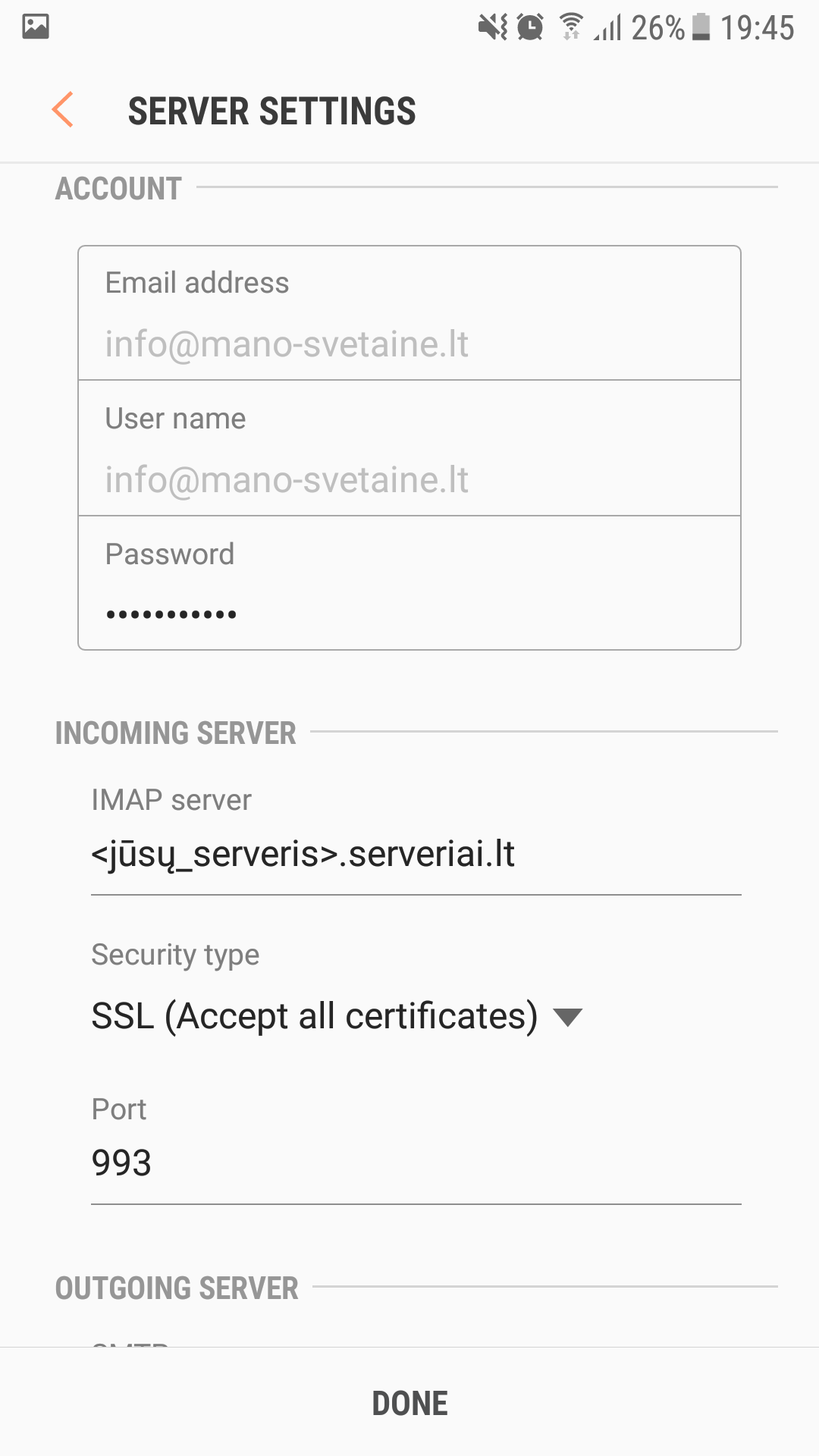Open the Security type dropdown arrow

[568, 1017]
